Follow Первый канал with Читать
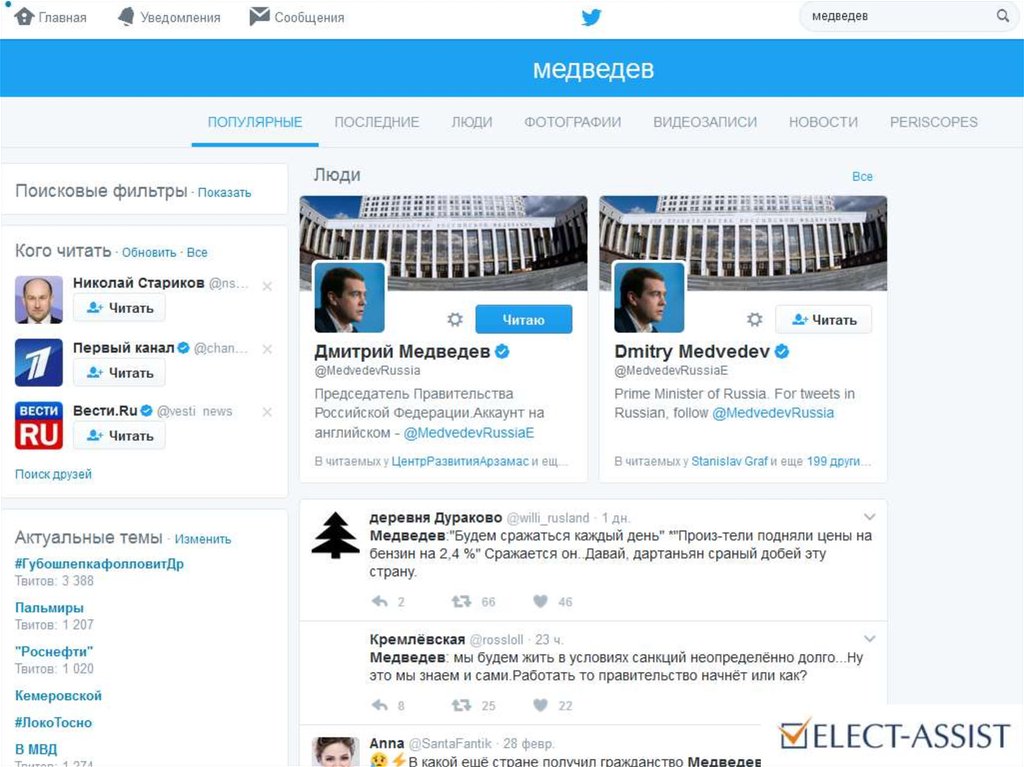This screenshot has width=1024, height=767. pyautogui.click(x=119, y=372)
